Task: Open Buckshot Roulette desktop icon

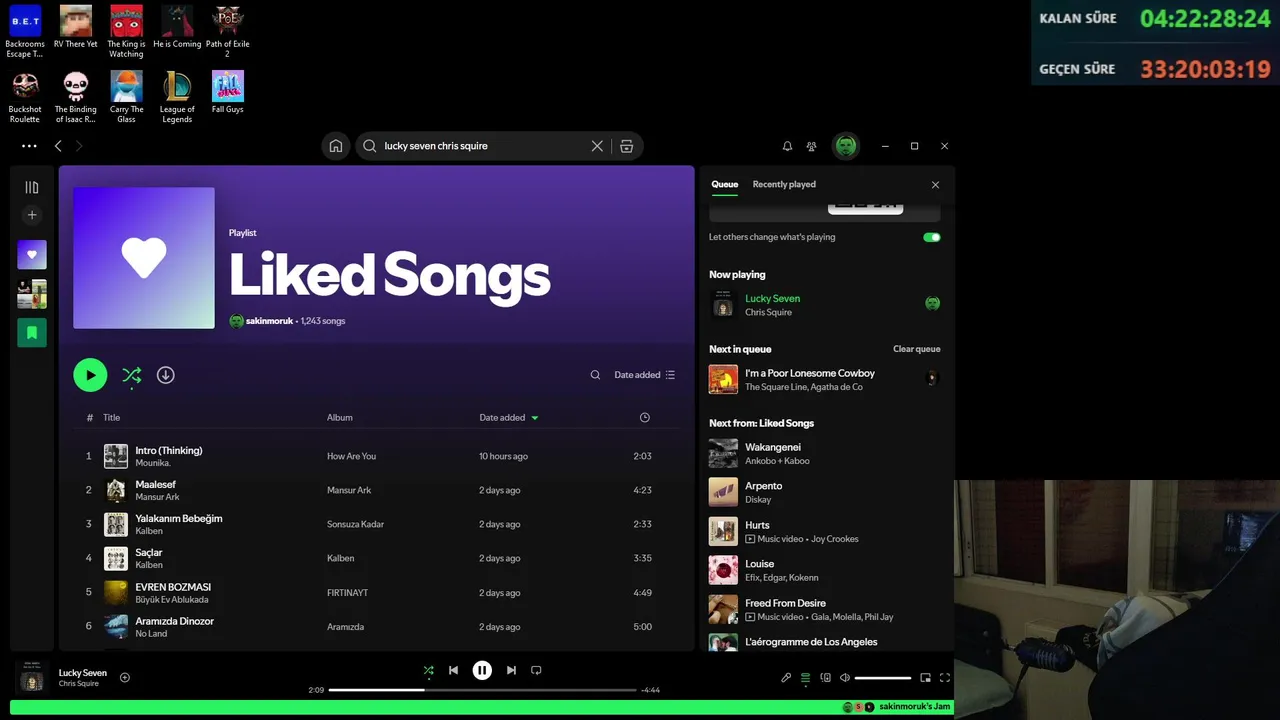Action: [x=25, y=97]
